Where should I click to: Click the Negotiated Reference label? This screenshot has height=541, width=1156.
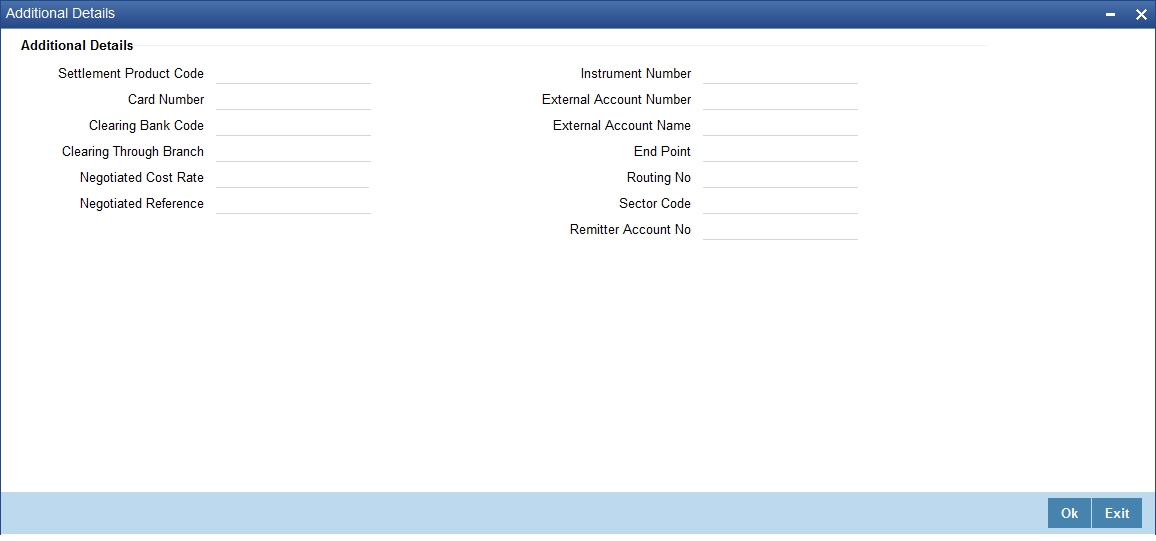click(142, 203)
